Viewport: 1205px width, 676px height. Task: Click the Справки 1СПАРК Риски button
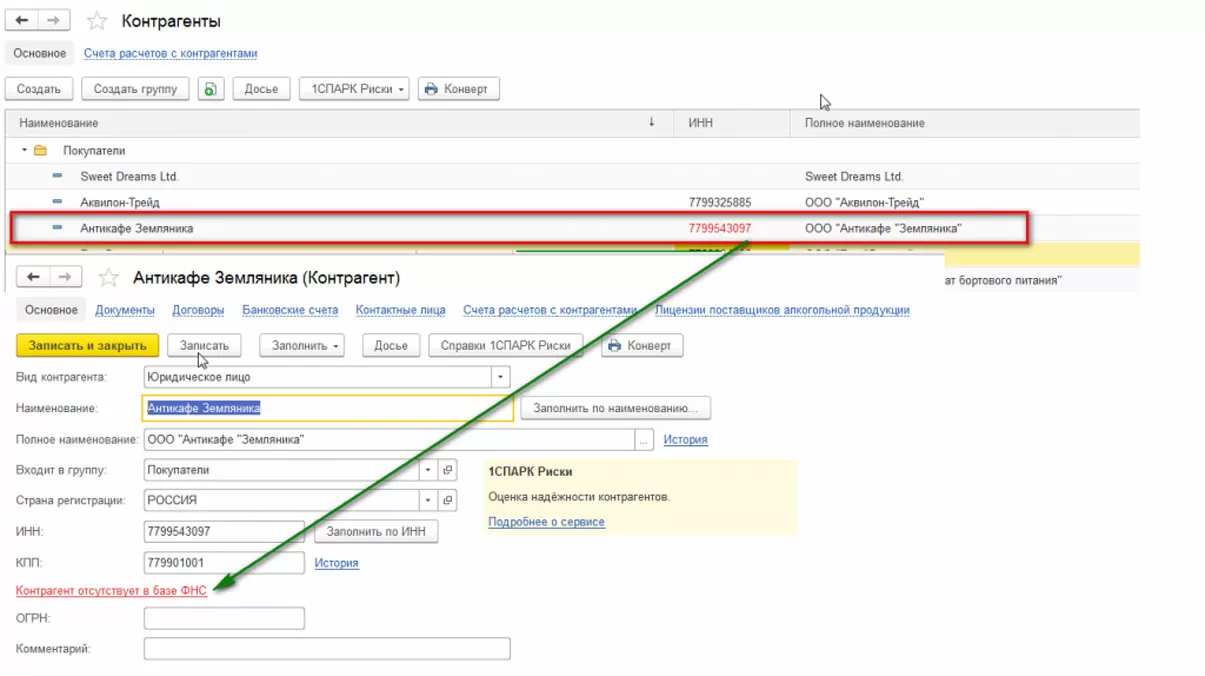[x=505, y=346]
